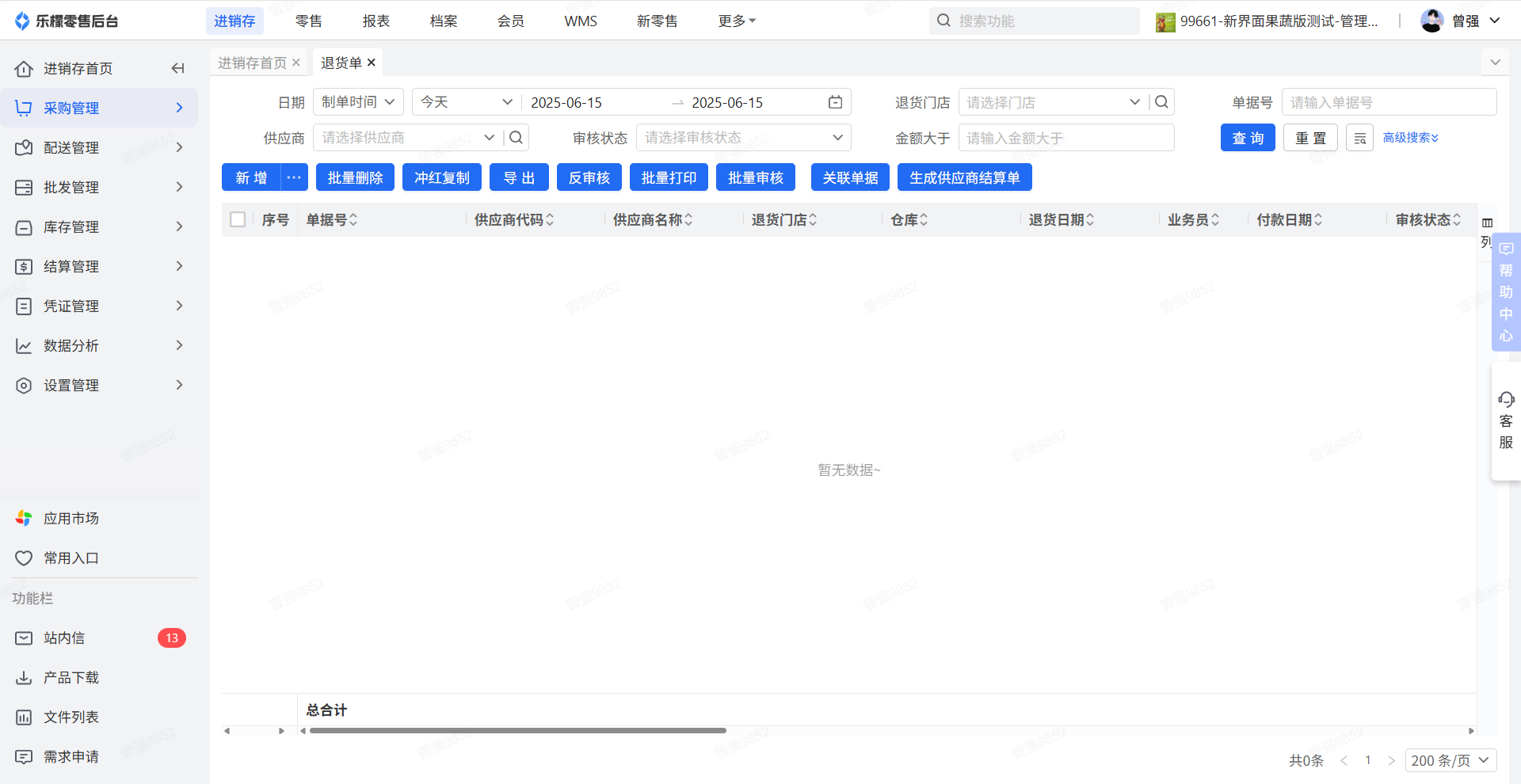Click the 库存管理 sidebar icon
The image size is (1521, 784).
coord(24,227)
